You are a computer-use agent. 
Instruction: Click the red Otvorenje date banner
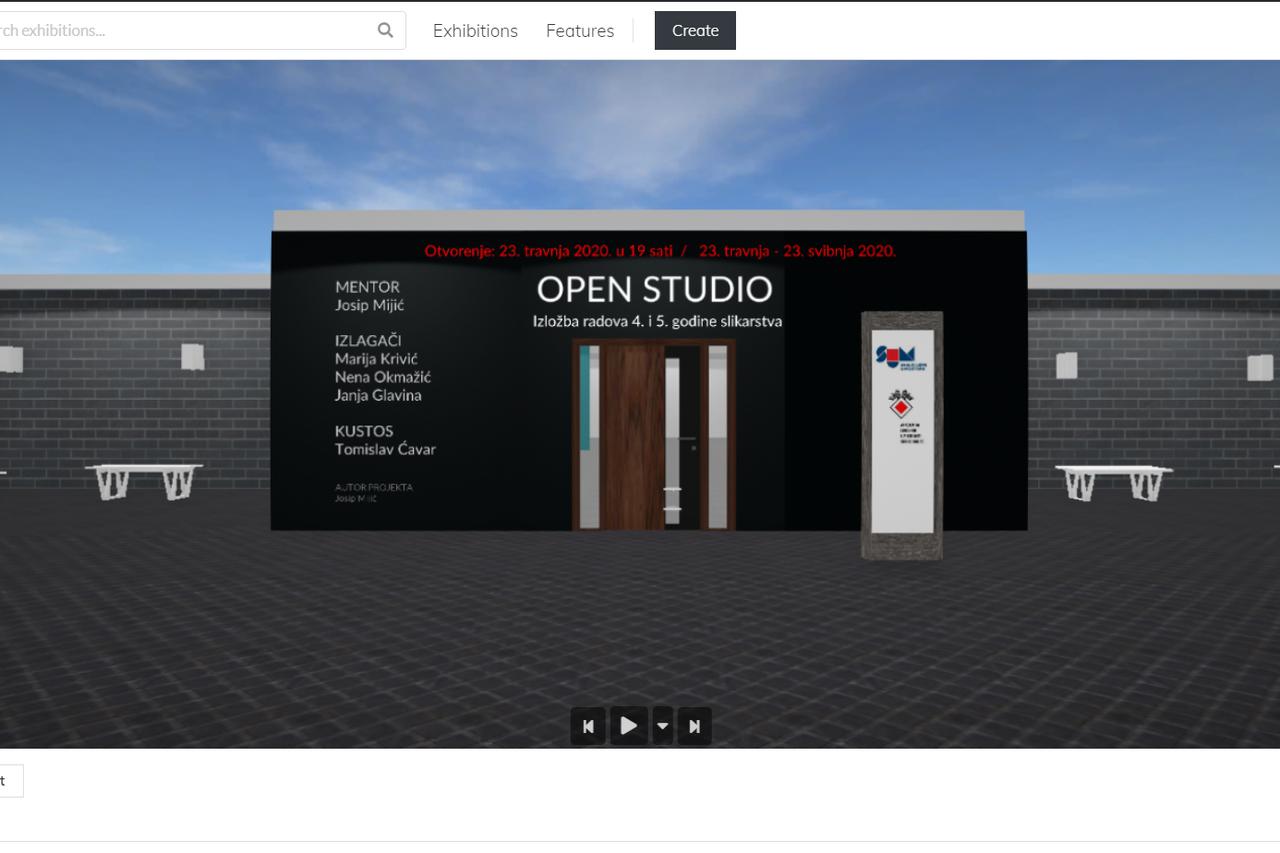pyautogui.click(x=660, y=251)
